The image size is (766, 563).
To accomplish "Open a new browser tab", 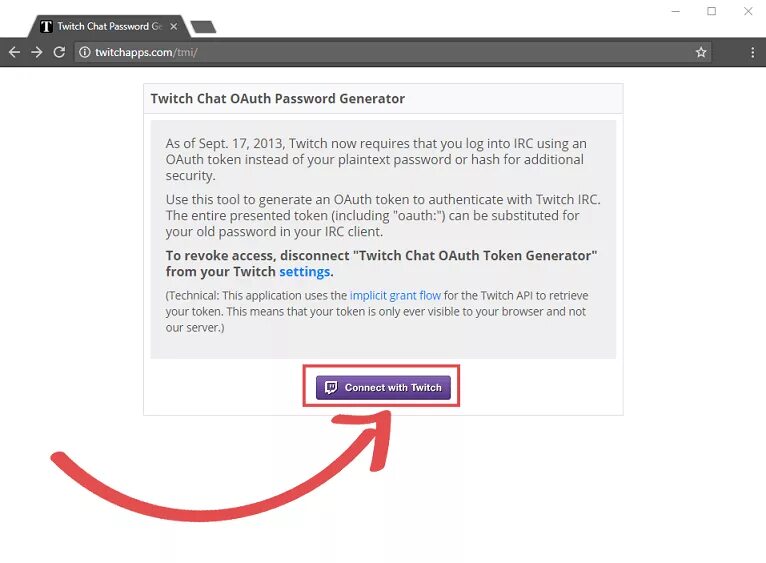I will [x=203, y=26].
